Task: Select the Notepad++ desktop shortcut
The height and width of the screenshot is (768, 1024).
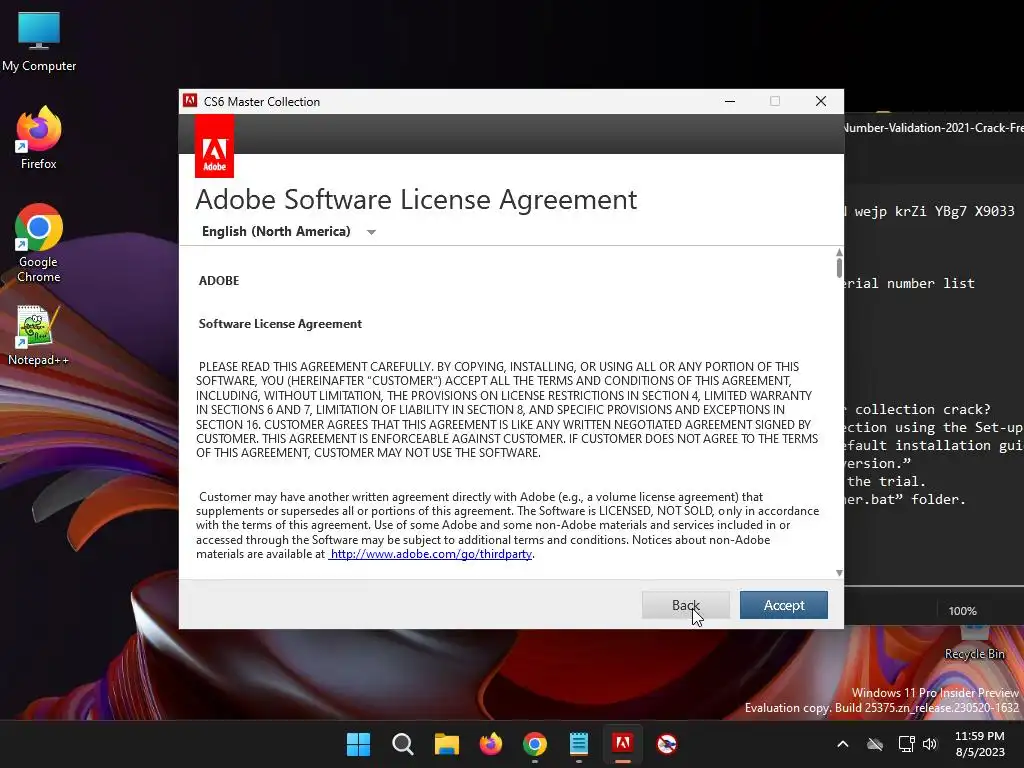Action: [x=38, y=336]
